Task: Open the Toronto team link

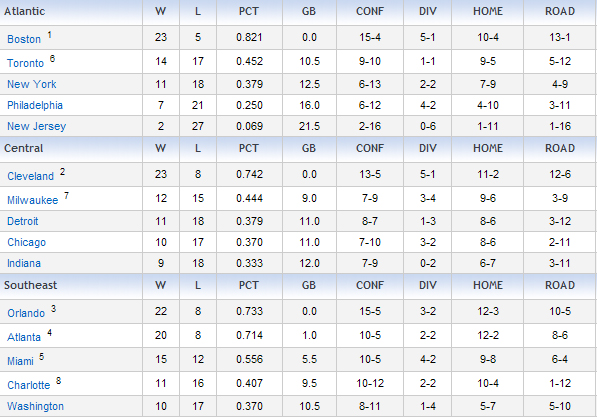Action: pyautogui.click(x=26, y=63)
